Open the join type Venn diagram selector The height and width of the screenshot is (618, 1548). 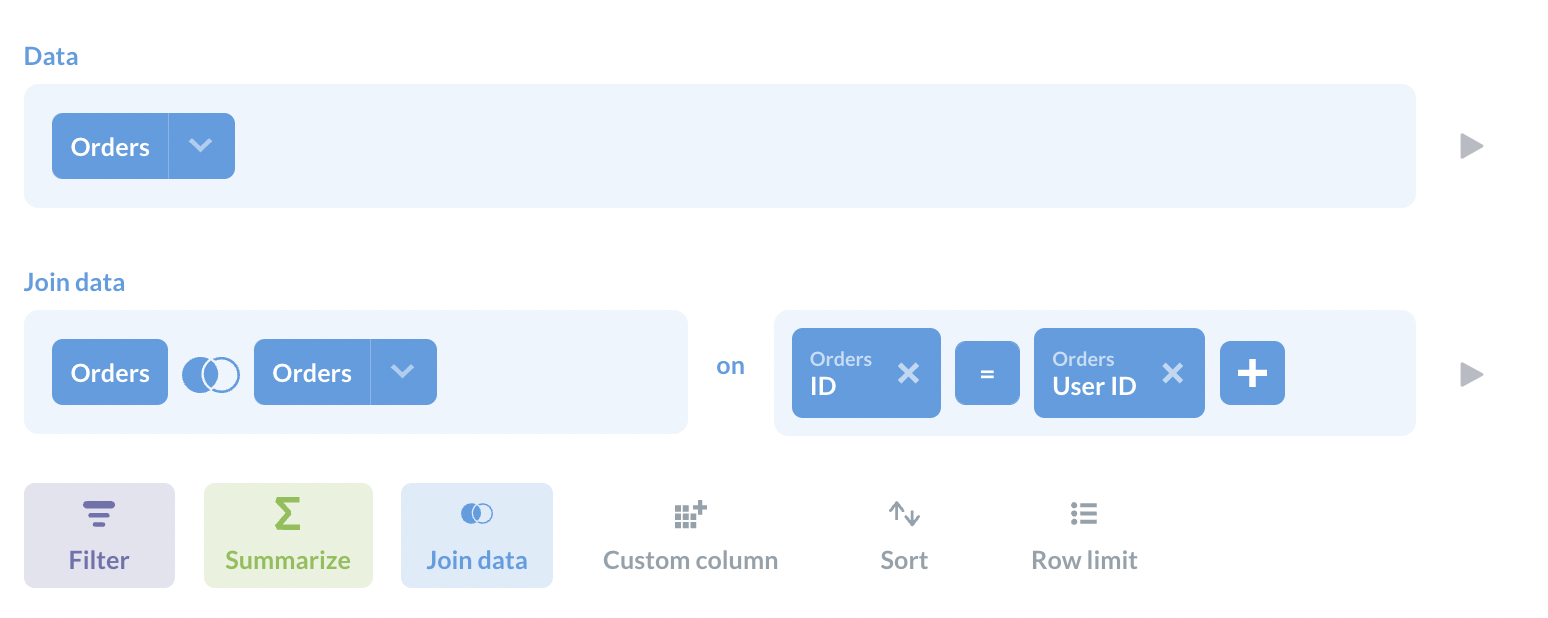click(x=211, y=372)
